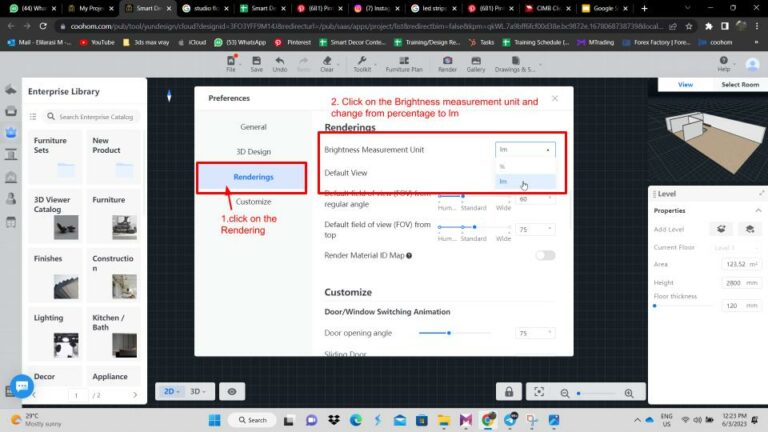
Task: Click the zoom out magnifier icon
Action: 564,393
